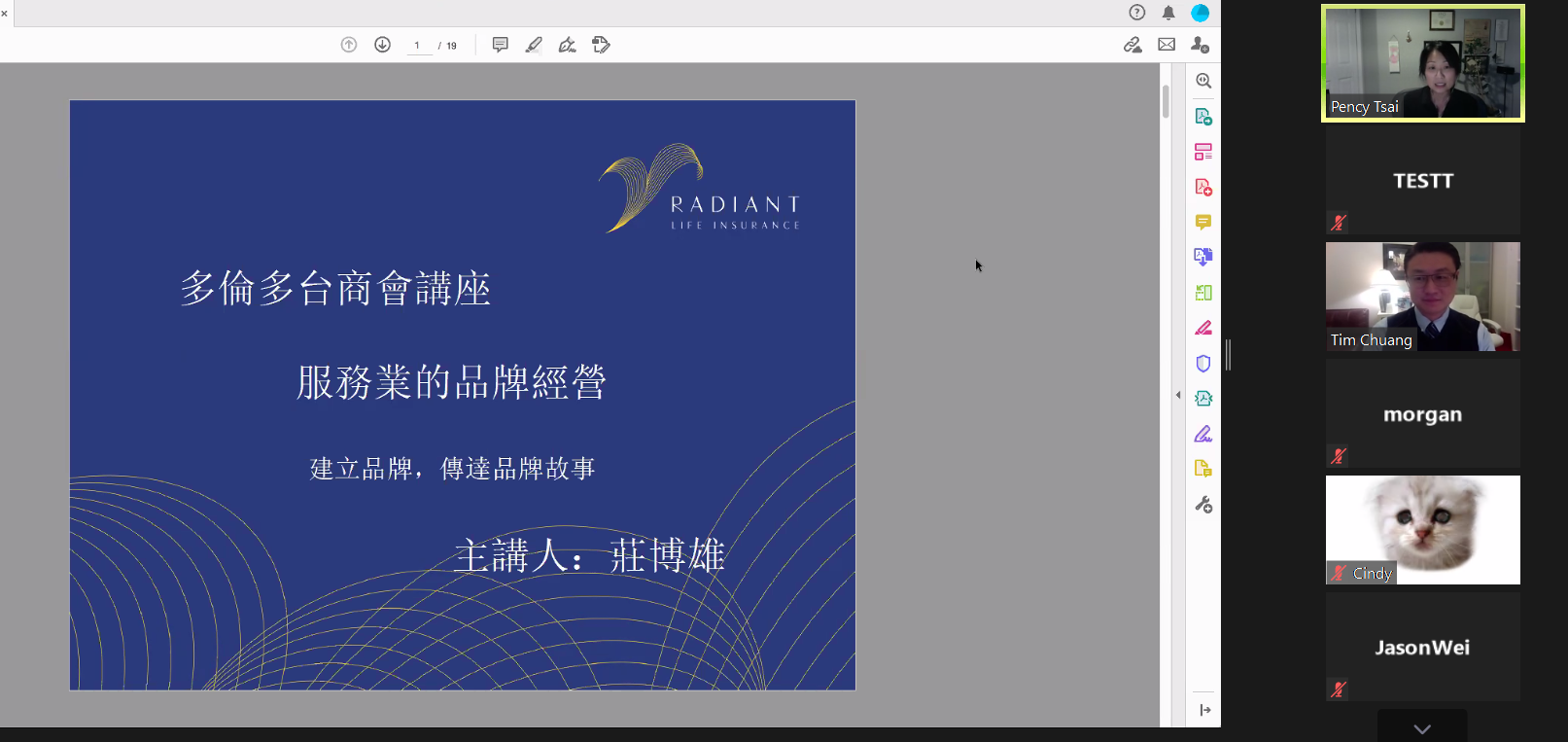Open the blue account profile avatar
The width and height of the screenshot is (1568, 742).
point(1201,13)
